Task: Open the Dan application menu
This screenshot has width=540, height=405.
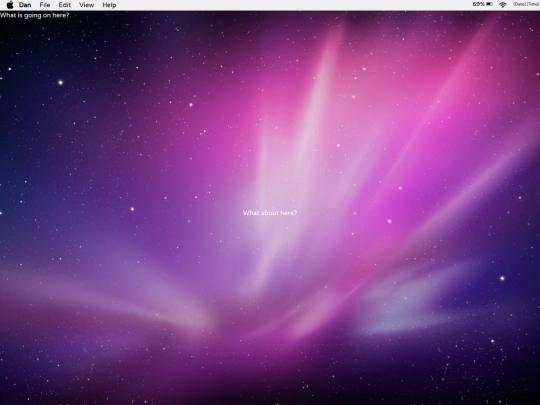Action: pyautogui.click(x=25, y=5)
